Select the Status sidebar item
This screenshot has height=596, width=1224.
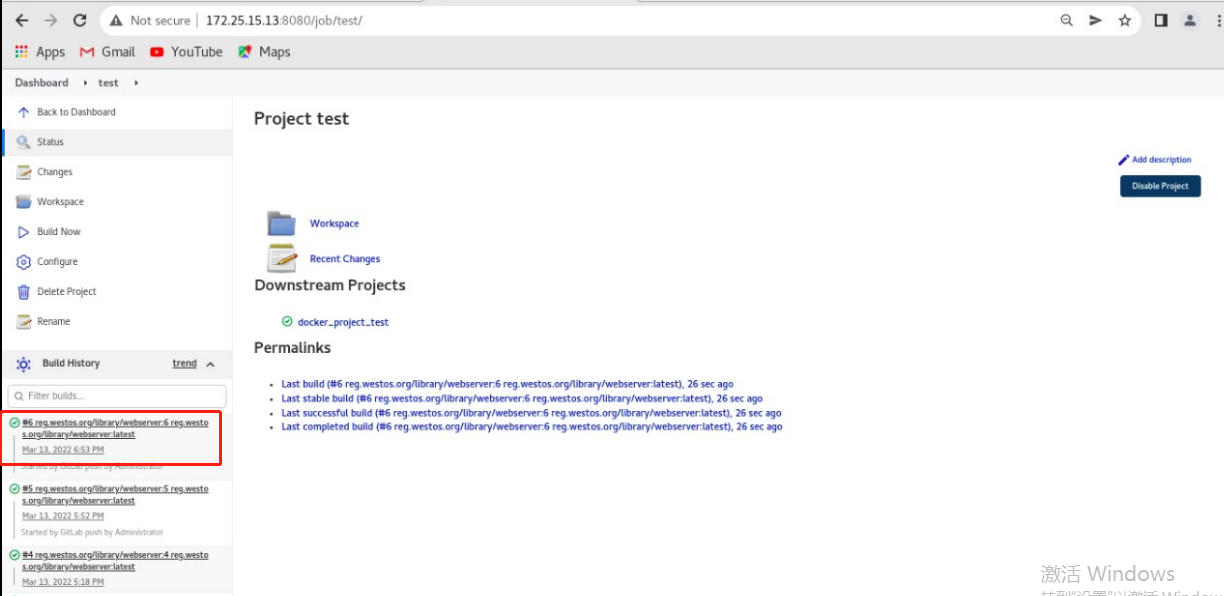[117, 142]
